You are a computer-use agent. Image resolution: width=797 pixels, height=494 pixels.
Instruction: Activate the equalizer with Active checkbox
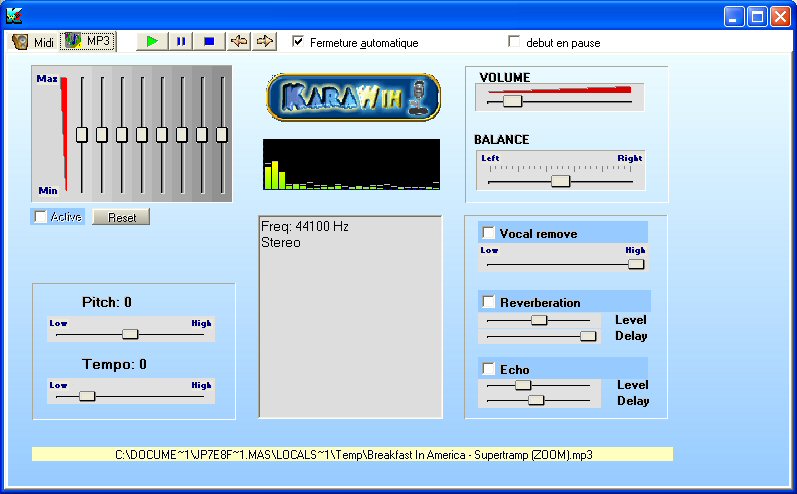(40, 217)
